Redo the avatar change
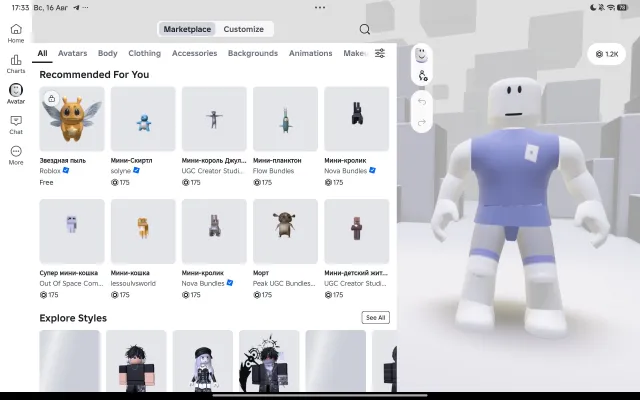 pyautogui.click(x=422, y=122)
